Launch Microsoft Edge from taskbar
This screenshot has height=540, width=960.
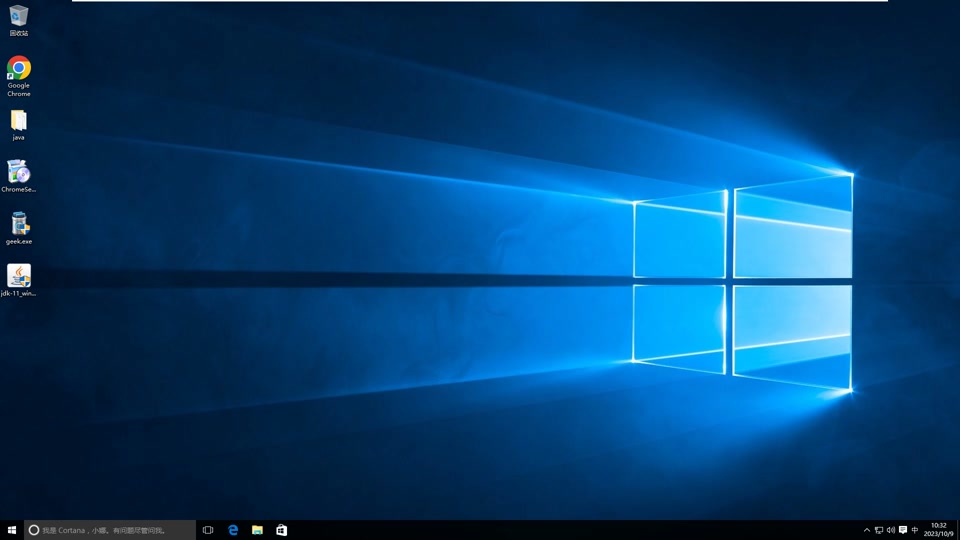click(x=233, y=530)
